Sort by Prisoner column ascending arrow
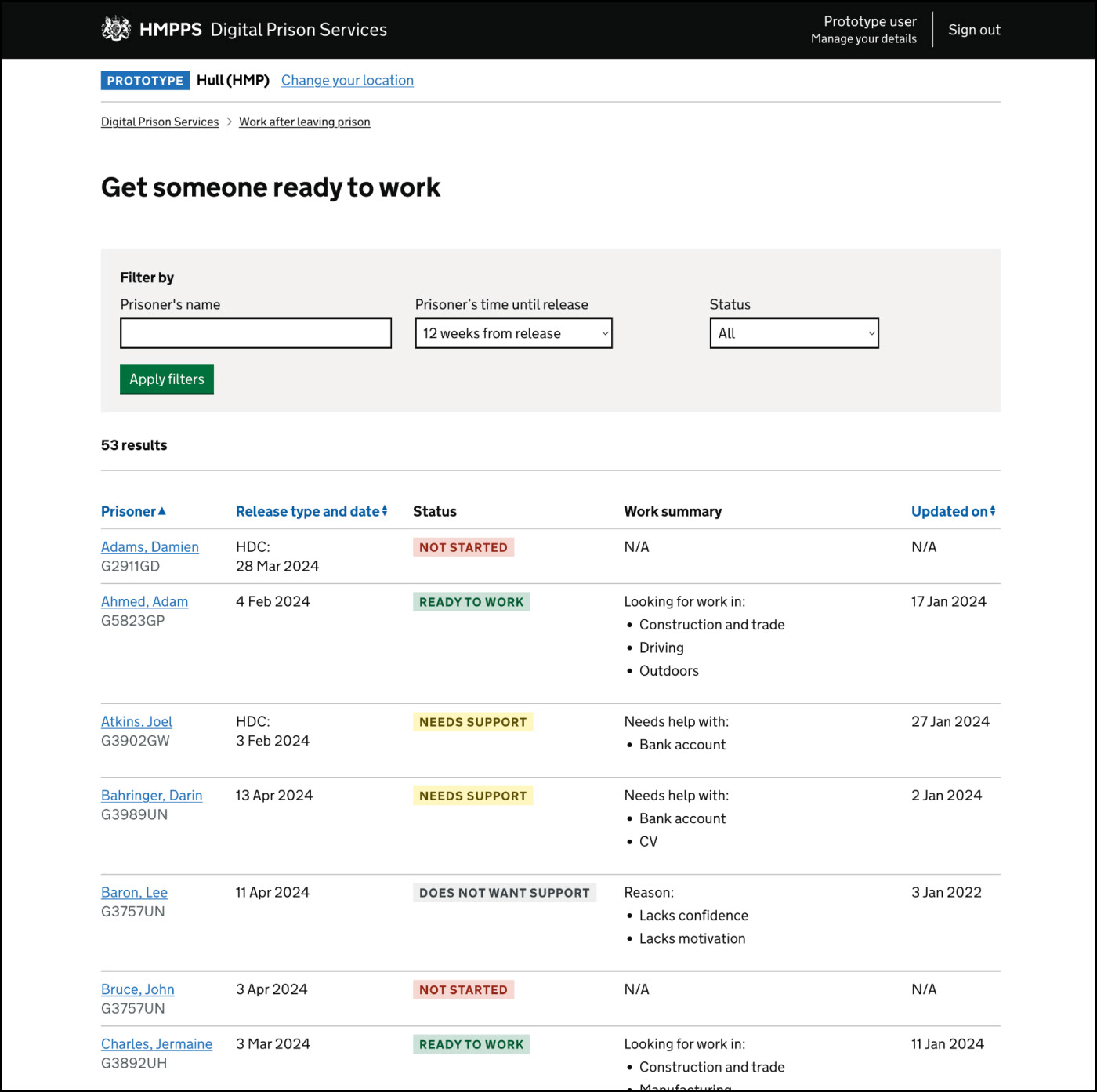This screenshot has height=1092, width=1097. (x=162, y=511)
